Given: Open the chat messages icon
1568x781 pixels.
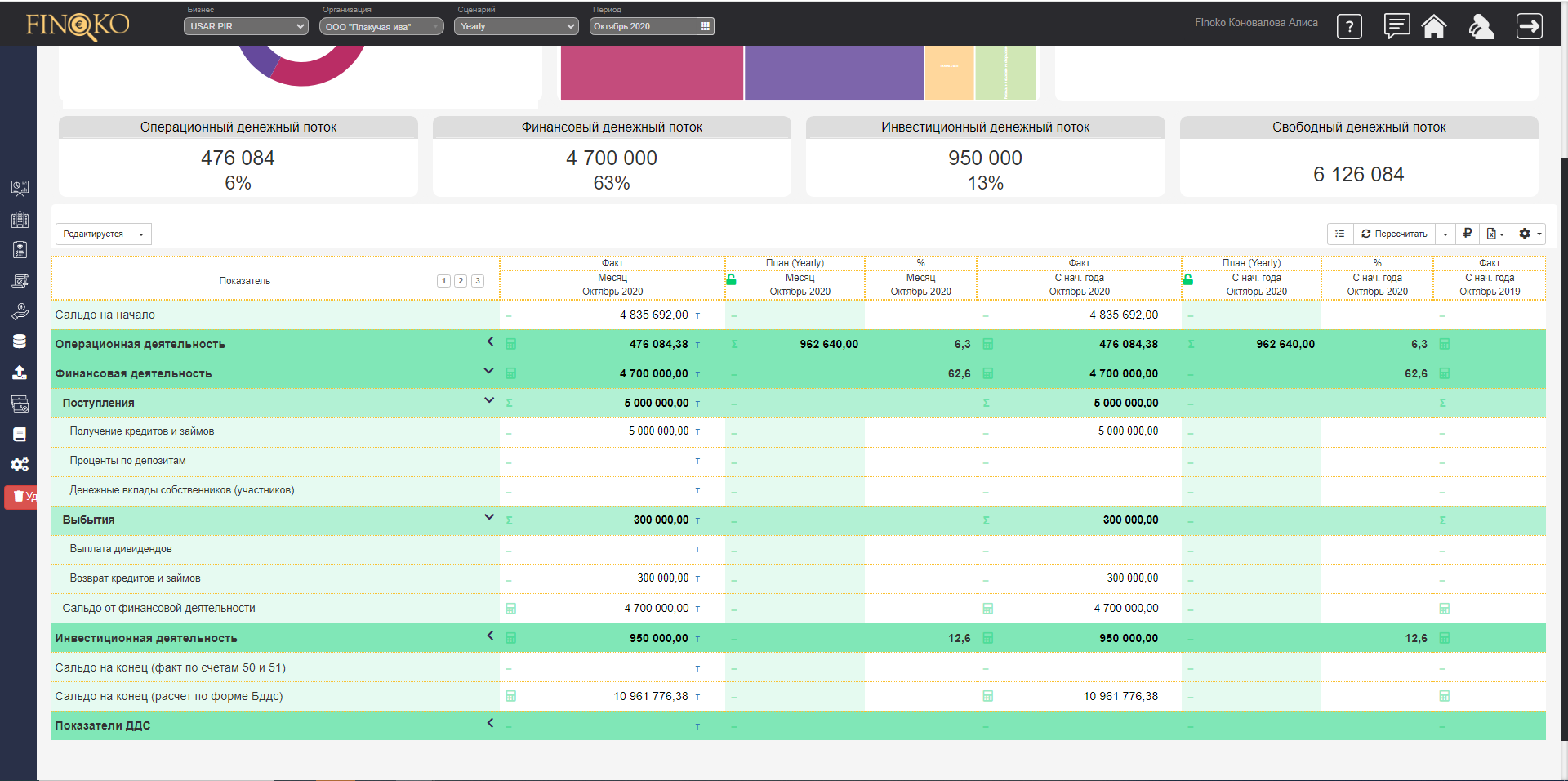Looking at the screenshot, I should tap(1396, 26).
